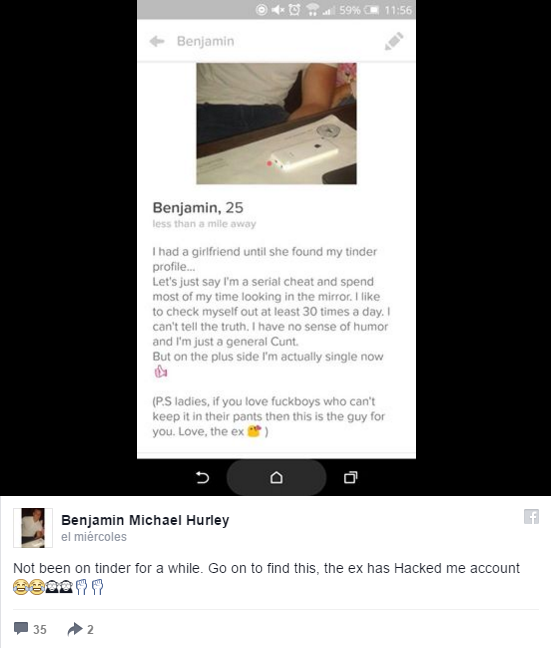Tap the back arrow next to Benjamin
551x648 pixels.
point(157,41)
